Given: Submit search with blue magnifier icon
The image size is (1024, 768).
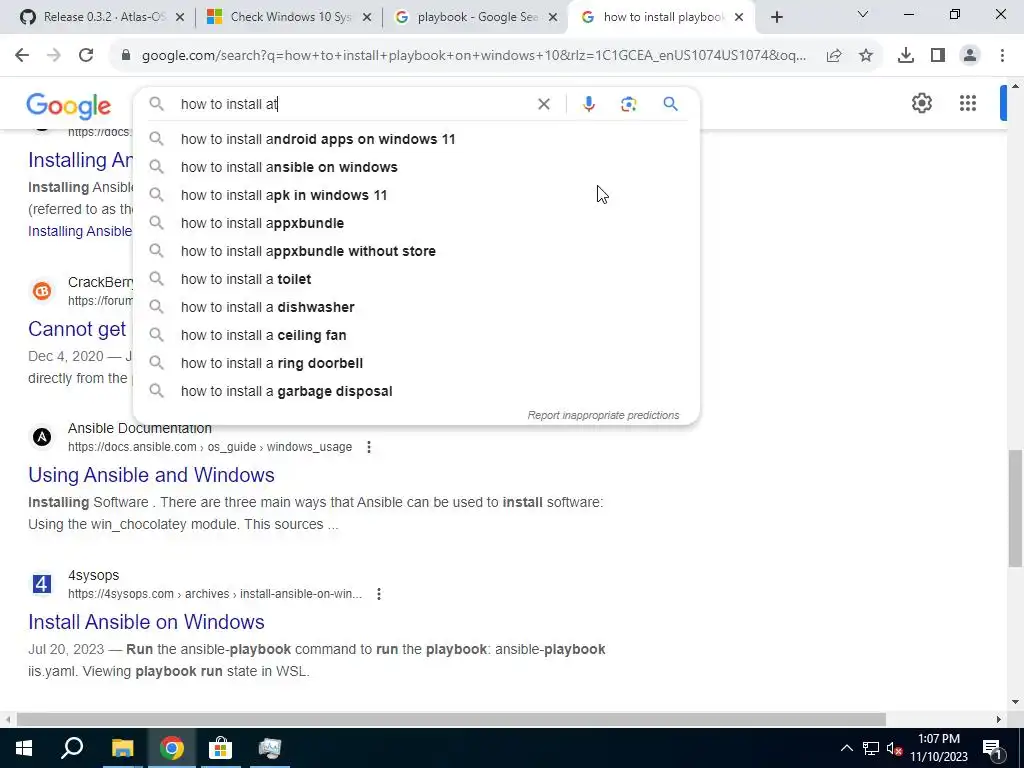Looking at the screenshot, I should pos(670,104).
